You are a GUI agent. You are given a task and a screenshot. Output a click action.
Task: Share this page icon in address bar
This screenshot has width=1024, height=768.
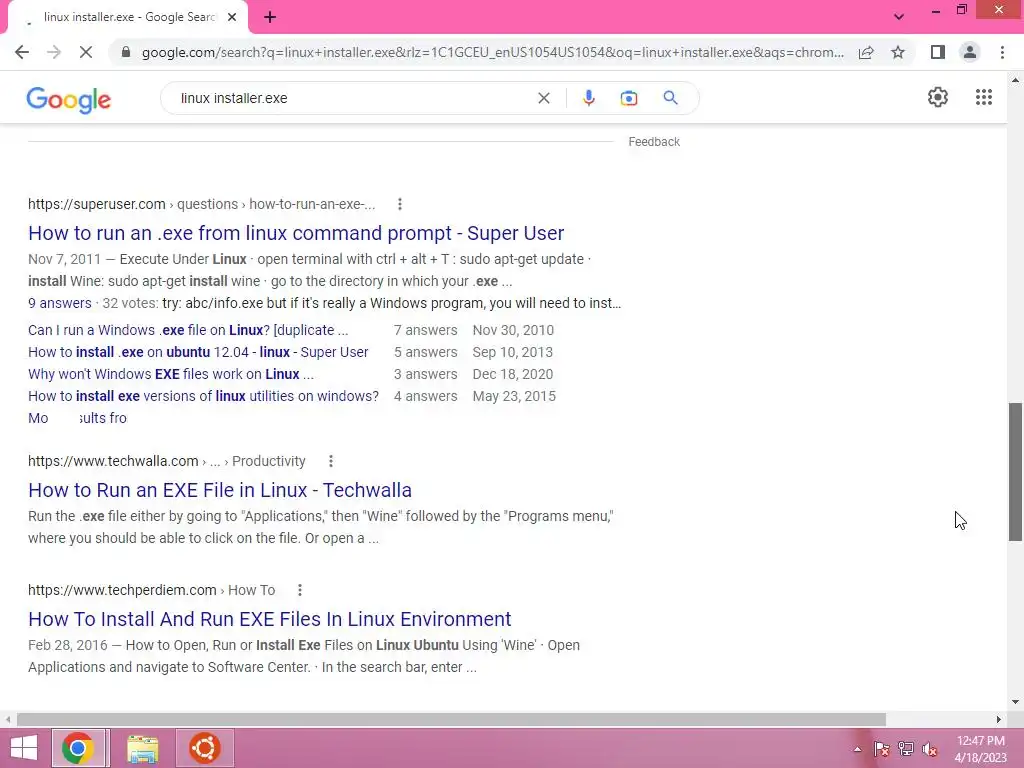[866, 52]
